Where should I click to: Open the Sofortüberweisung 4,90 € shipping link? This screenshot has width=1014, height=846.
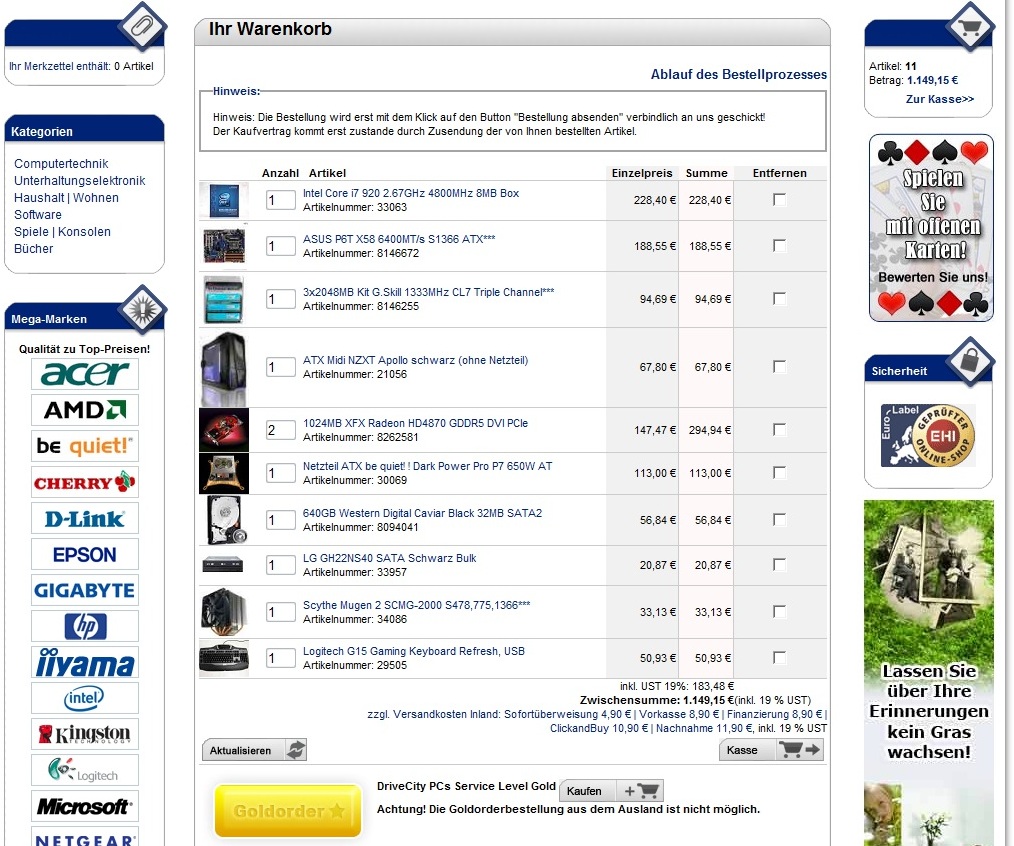coord(567,714)
